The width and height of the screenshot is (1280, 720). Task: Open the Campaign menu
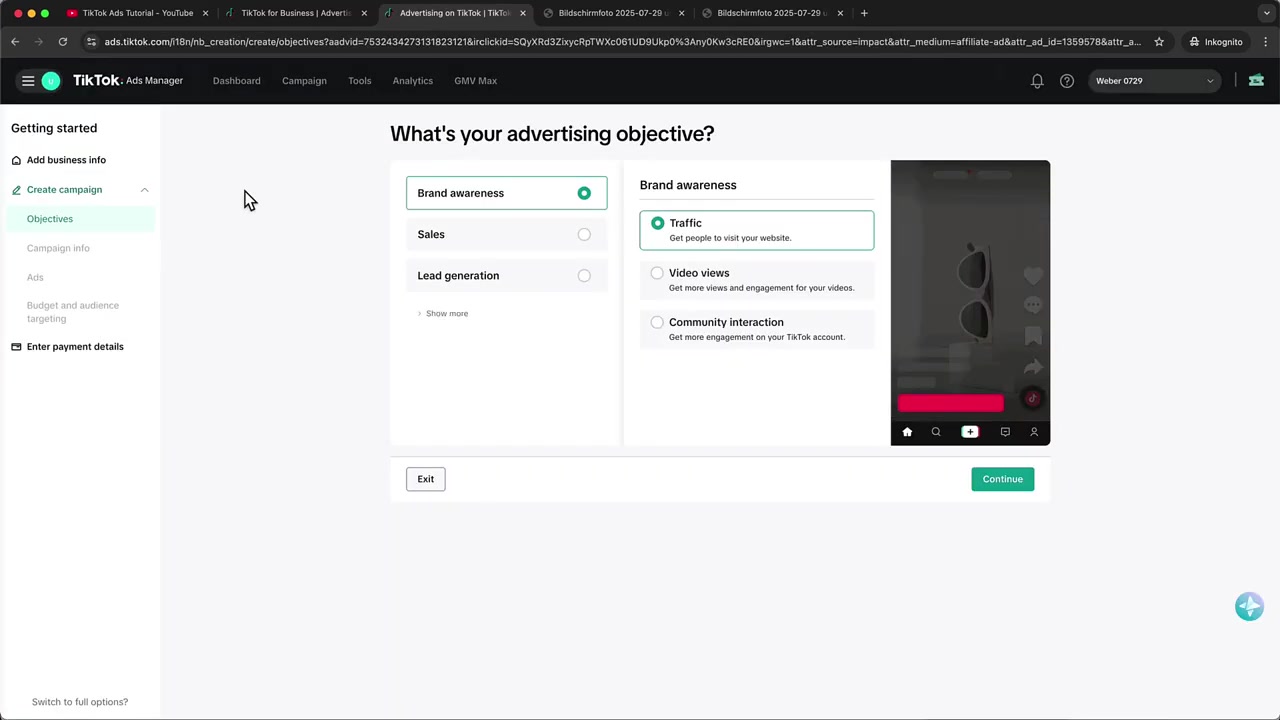point(304,81)
